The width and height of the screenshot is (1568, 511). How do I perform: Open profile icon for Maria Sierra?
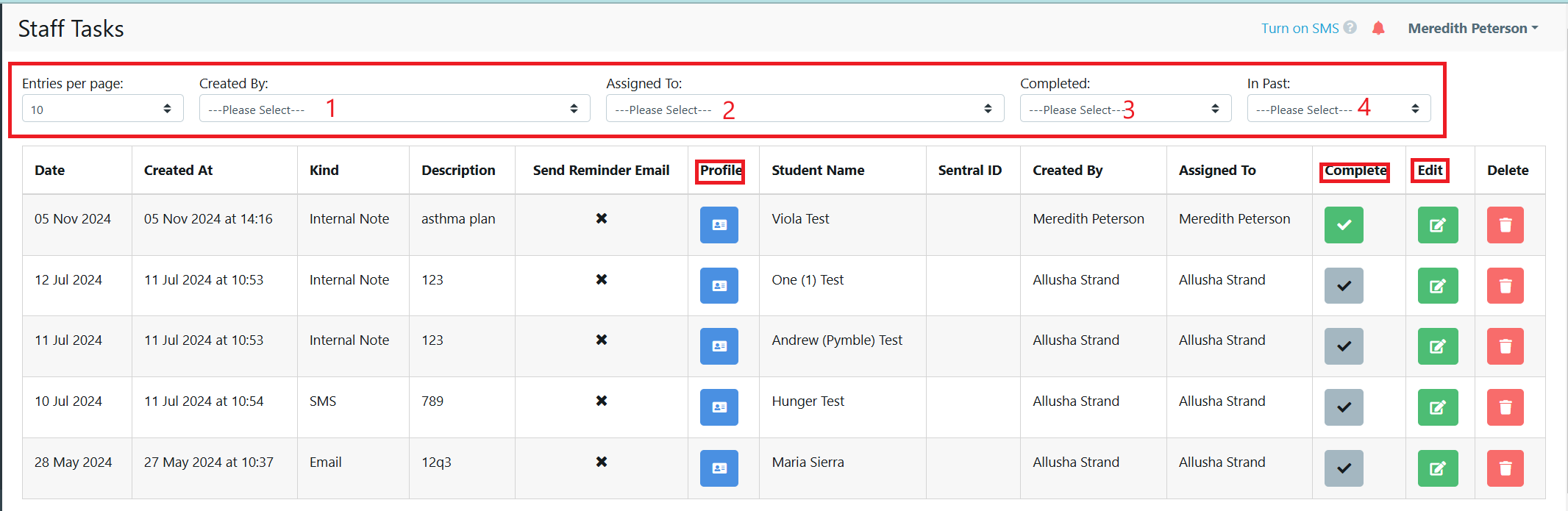click(719, 468)
